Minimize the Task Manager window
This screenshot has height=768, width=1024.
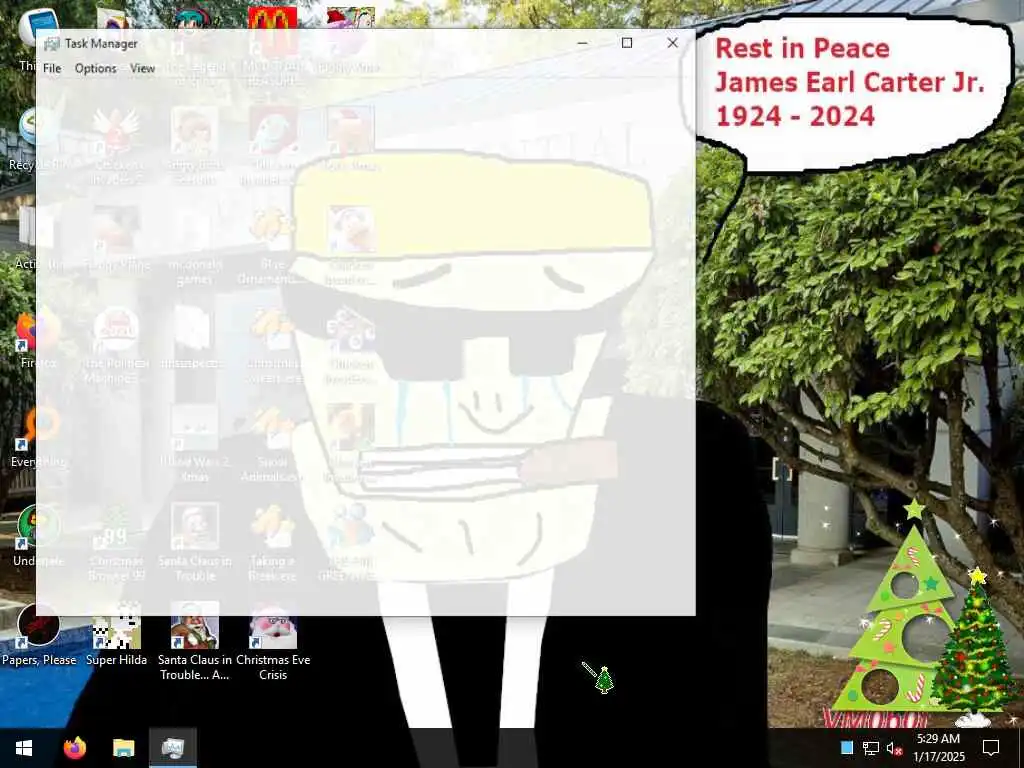pyautogui.click(x=582, y=43)
